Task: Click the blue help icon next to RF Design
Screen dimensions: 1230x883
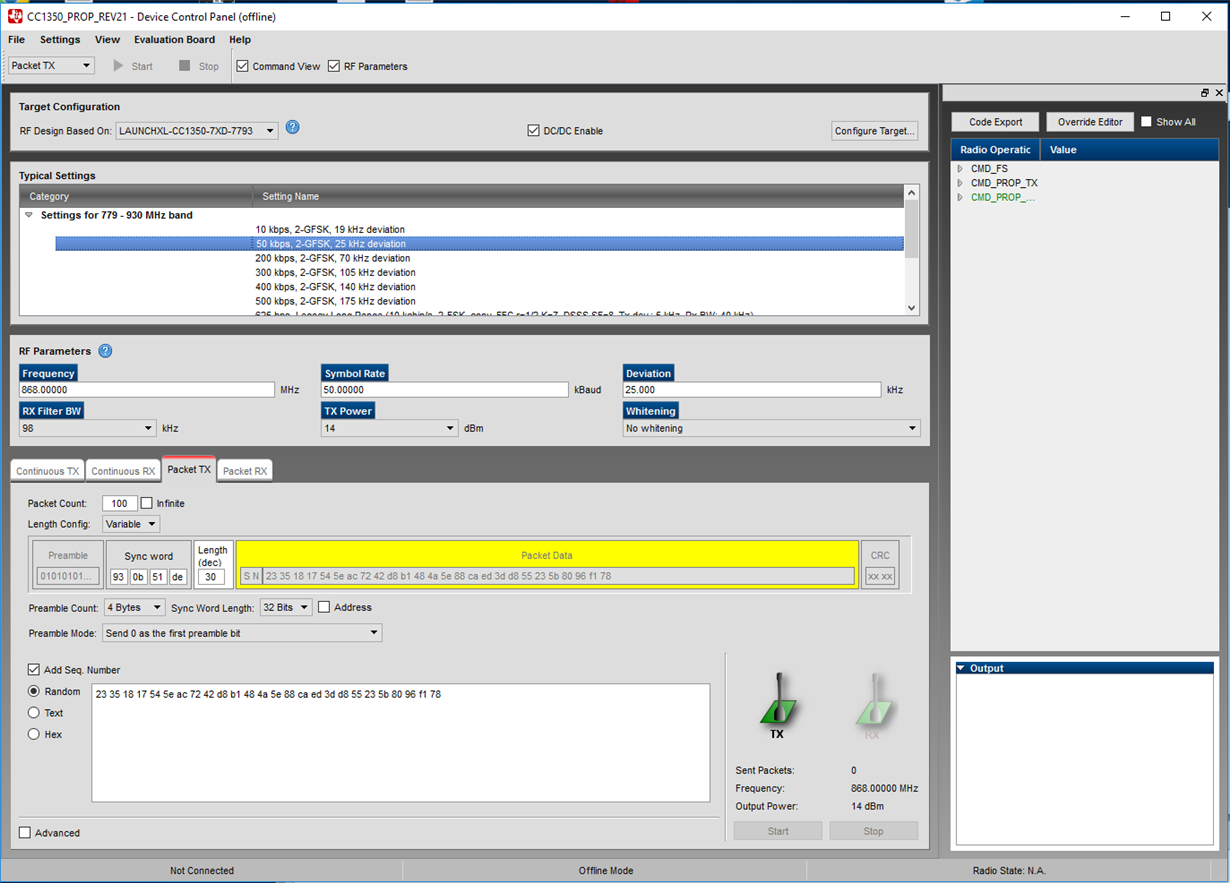Action: point(292,127)
